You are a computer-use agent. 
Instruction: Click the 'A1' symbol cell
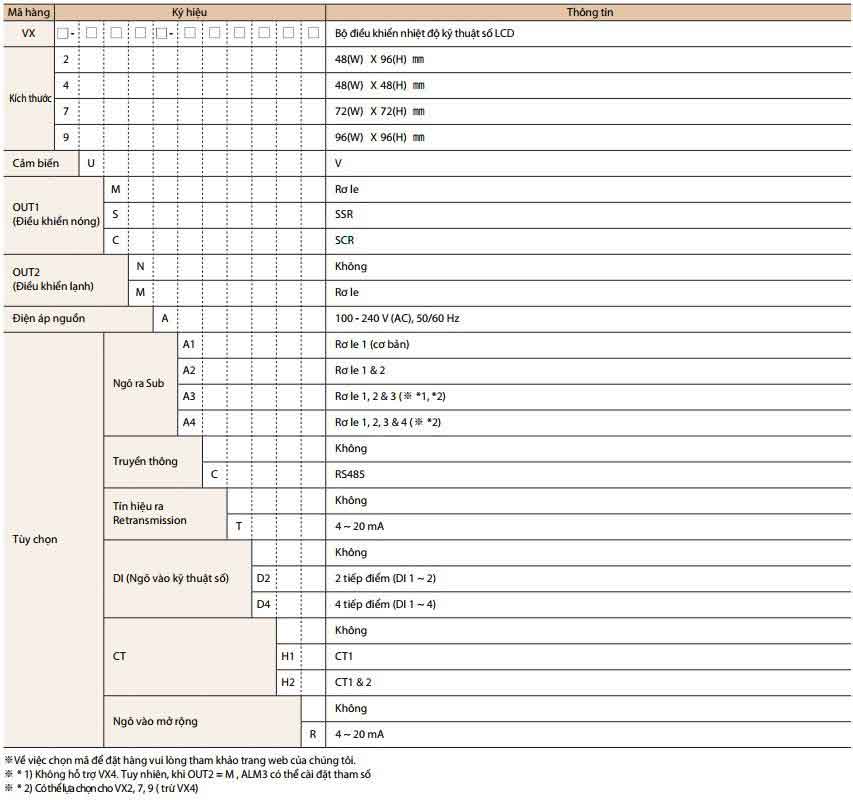[189, 344]
